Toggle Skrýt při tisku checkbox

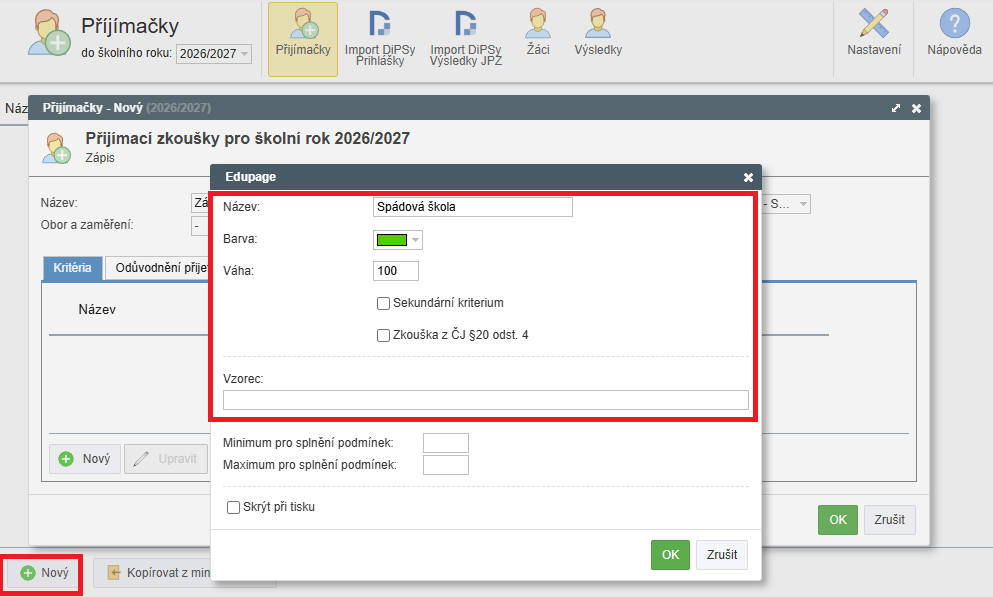pos(234,507)
